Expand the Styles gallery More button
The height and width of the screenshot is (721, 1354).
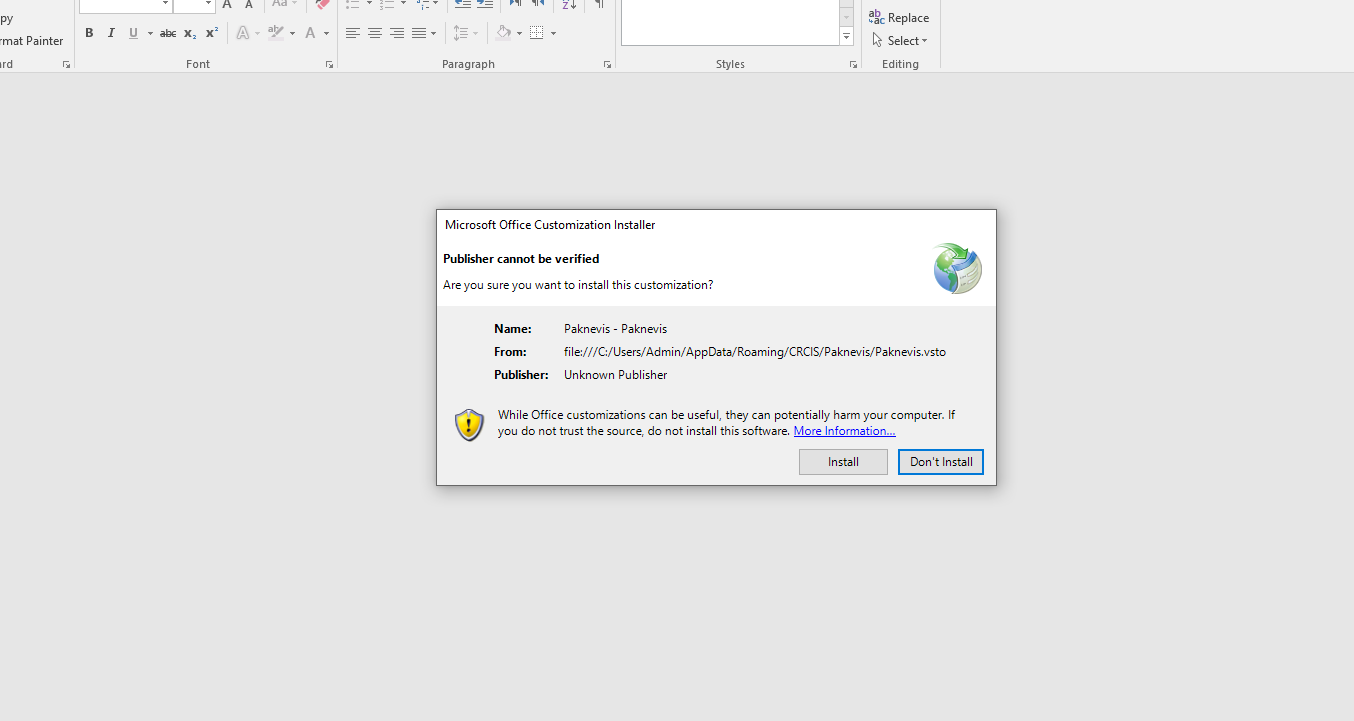(846, 37)
